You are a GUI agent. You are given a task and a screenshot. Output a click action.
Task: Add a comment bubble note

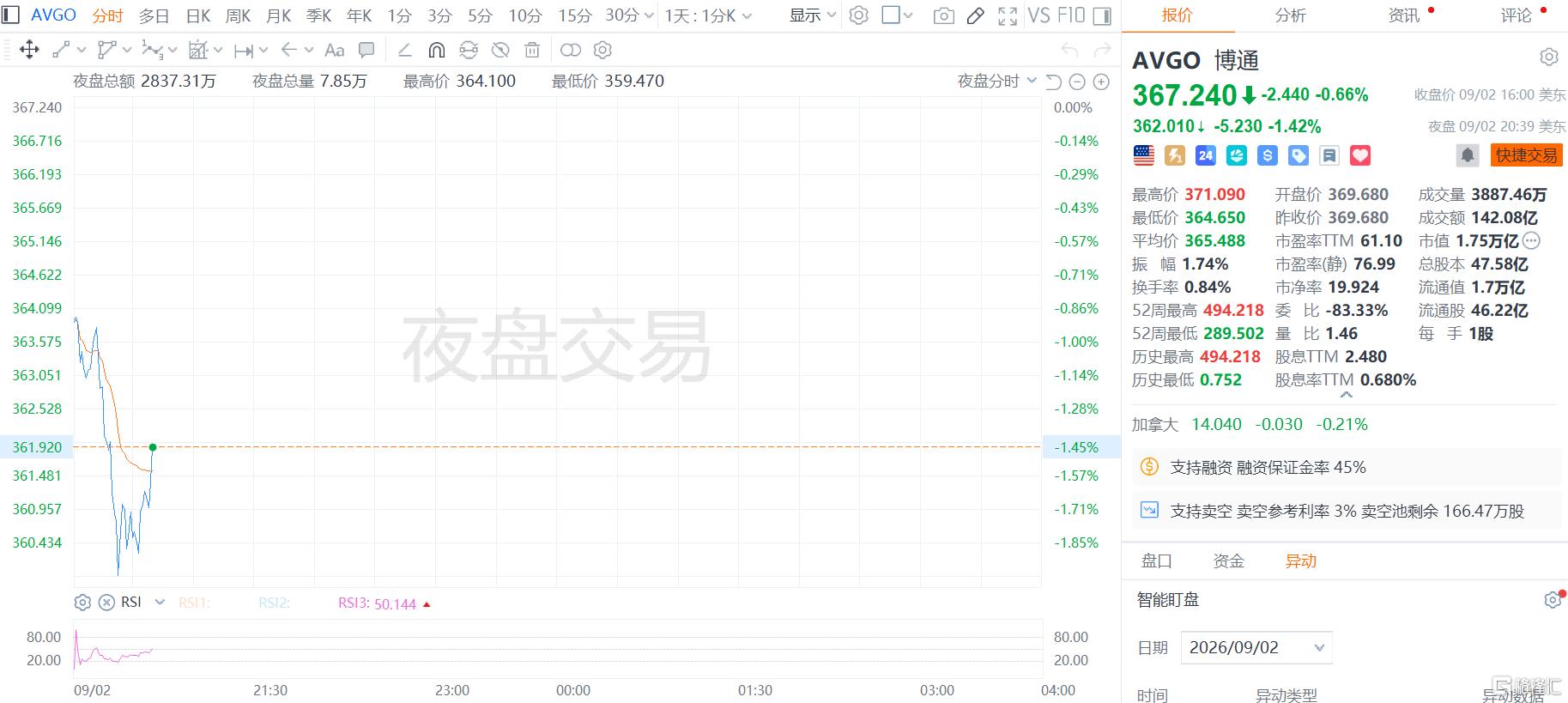point(366,50)
